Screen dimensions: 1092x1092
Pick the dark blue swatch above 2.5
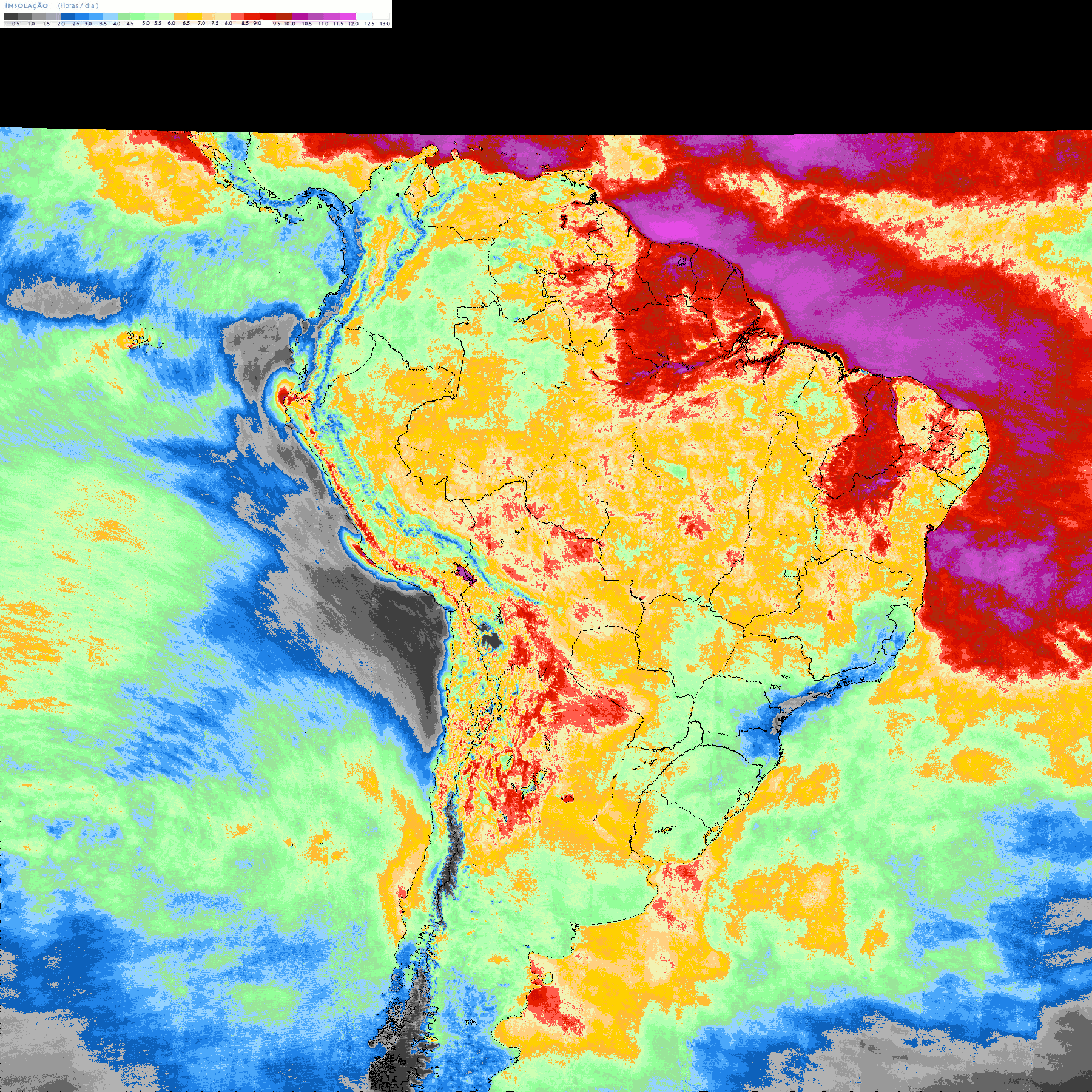tap(67, 16)
